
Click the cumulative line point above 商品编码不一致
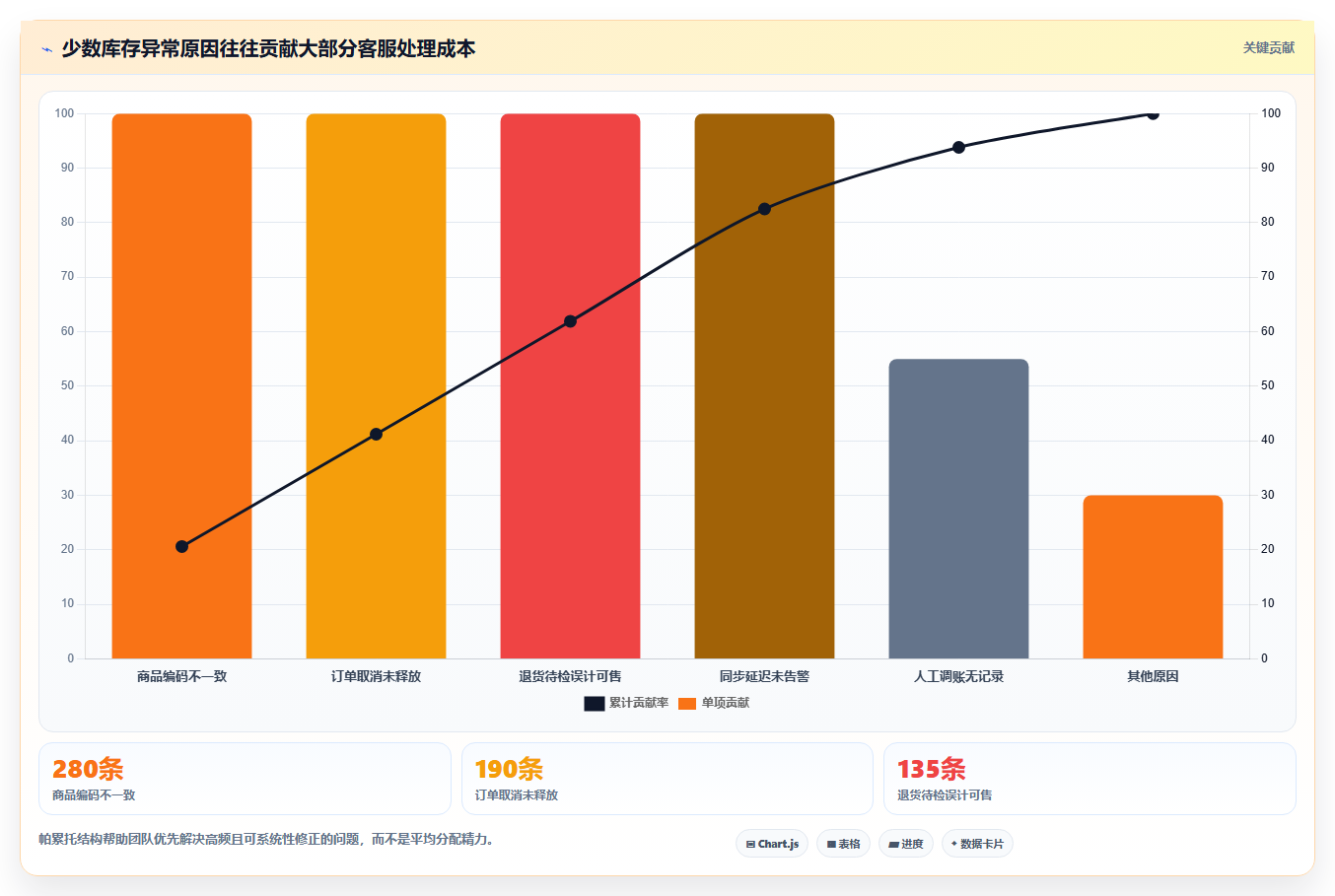point(181,547)
